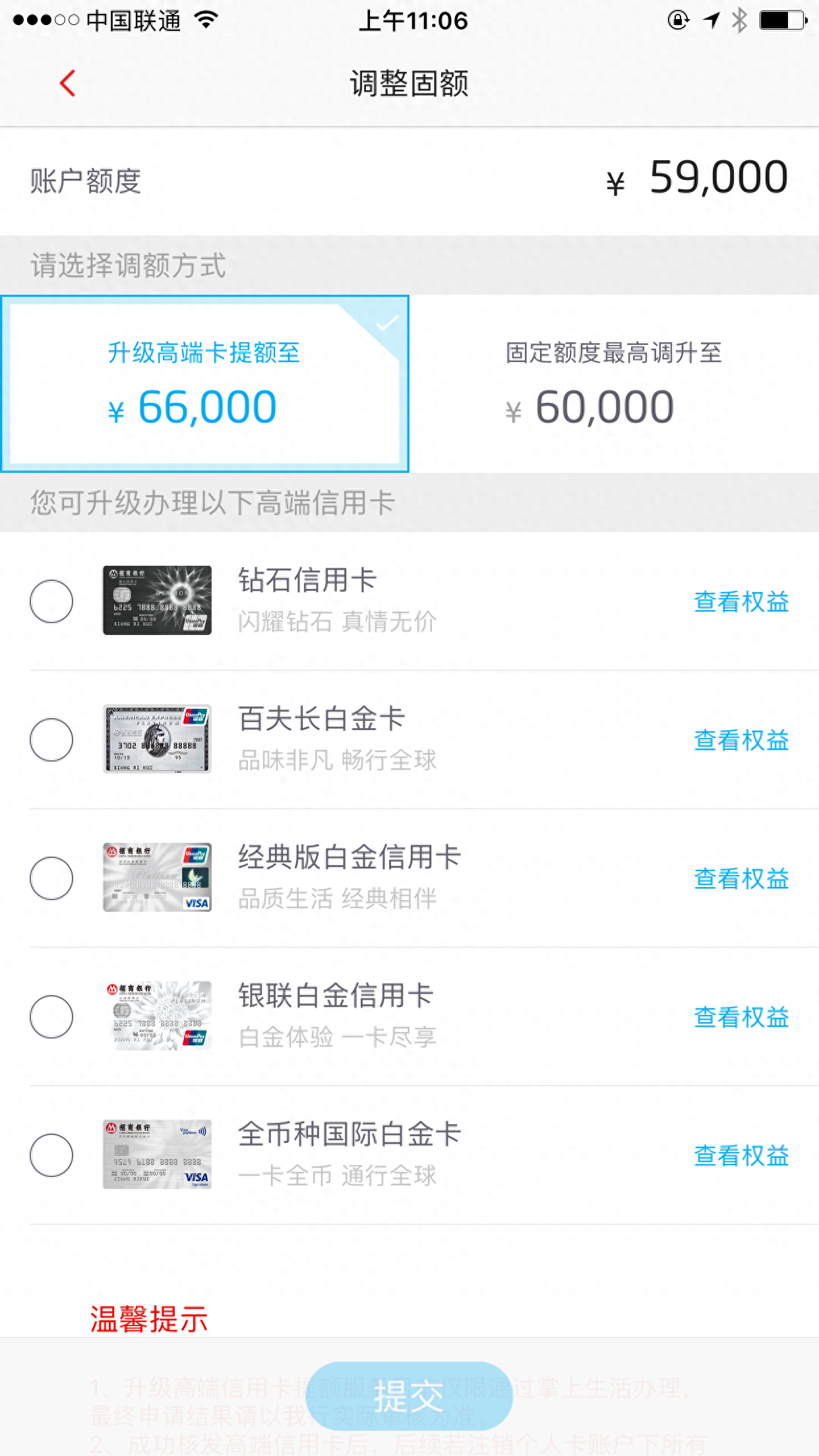Tap the Bluetooth status icon

click(x=739, y=20)
